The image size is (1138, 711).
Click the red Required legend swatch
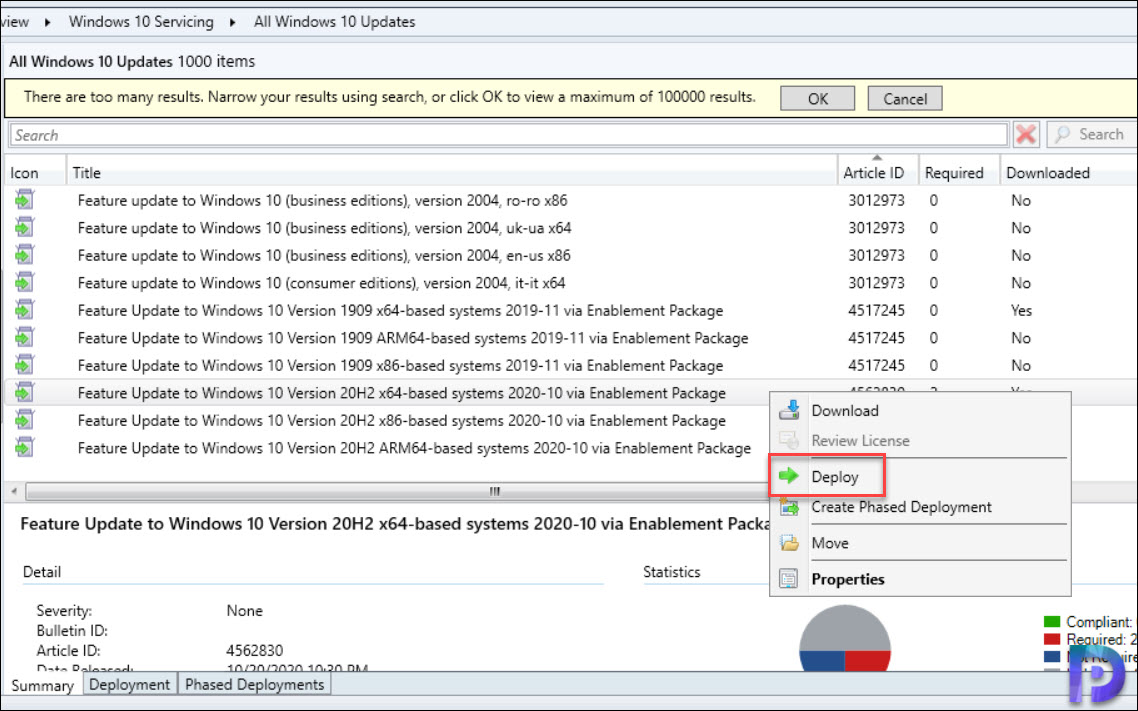(x=1052, y=639)
